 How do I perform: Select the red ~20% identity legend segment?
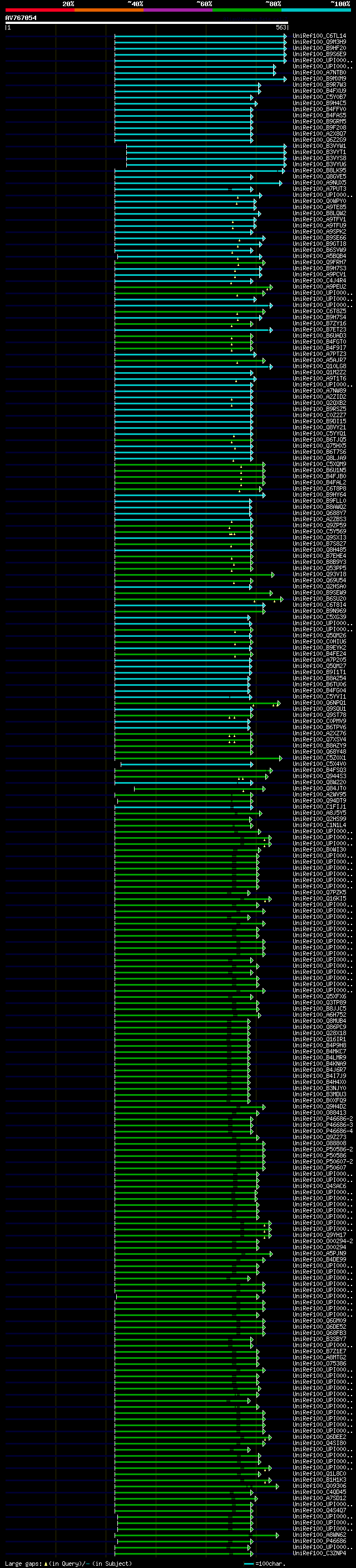39,10
